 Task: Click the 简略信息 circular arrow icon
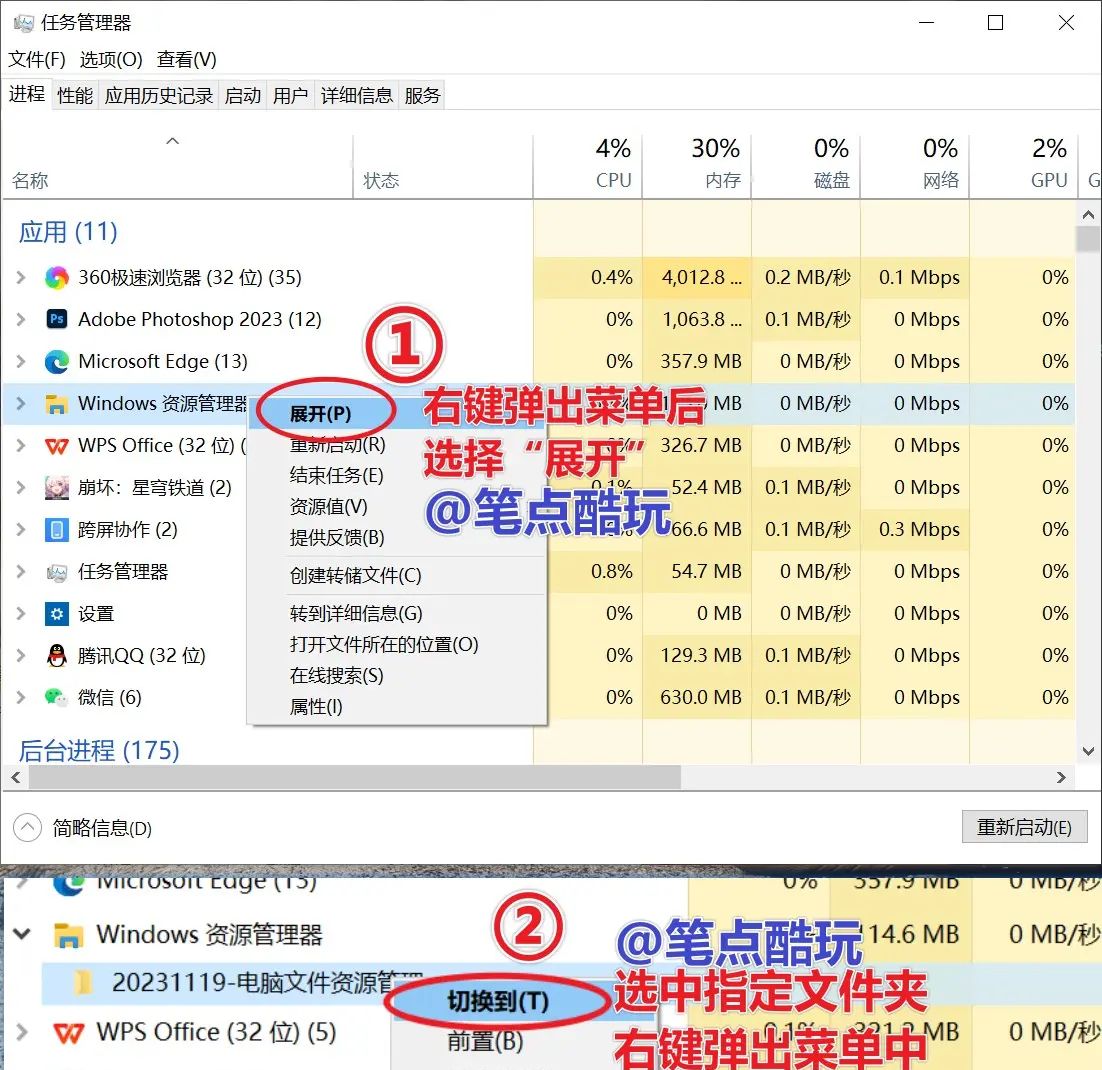(27, 827)
